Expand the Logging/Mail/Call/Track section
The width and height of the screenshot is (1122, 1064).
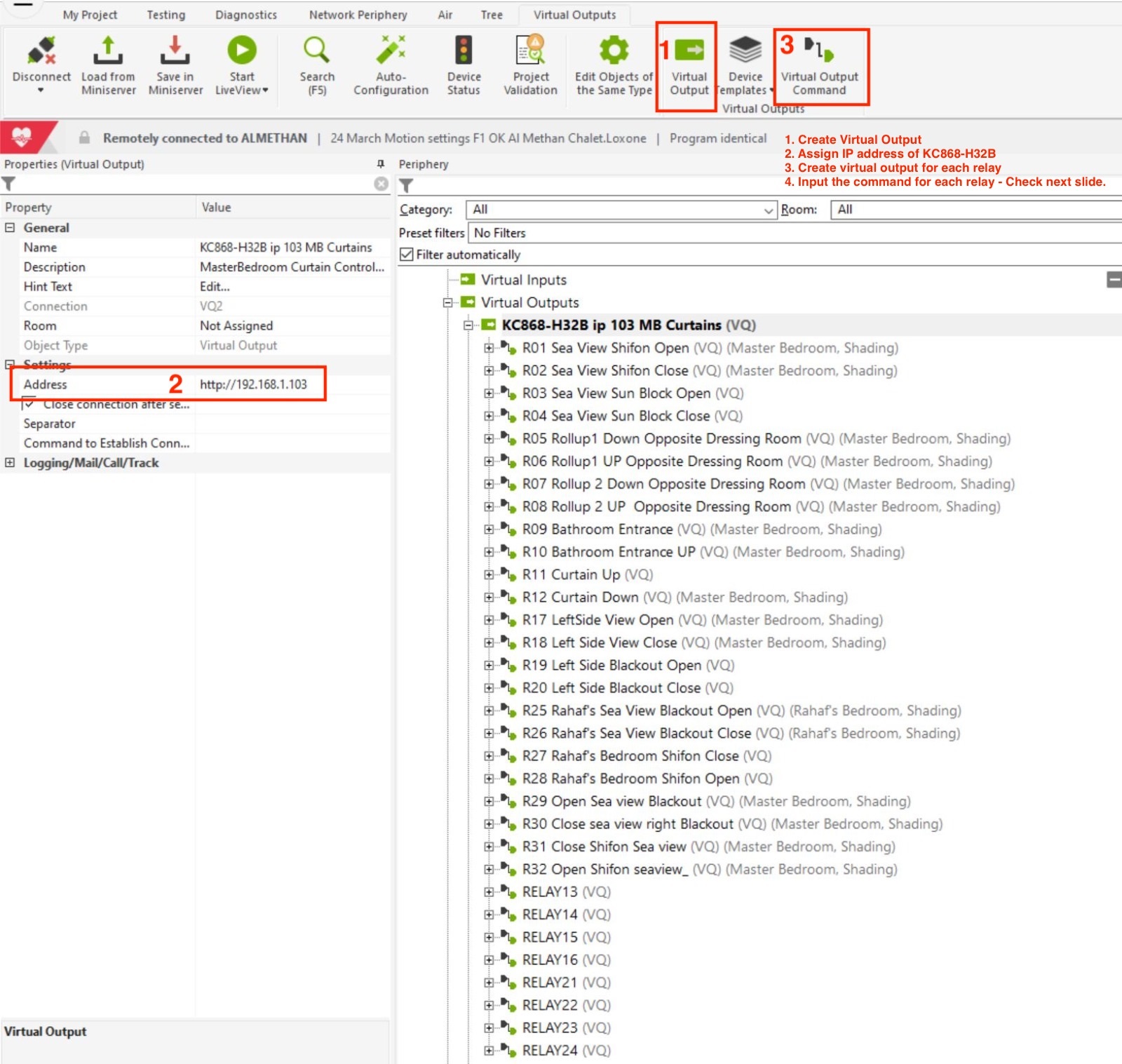(10, 463)
